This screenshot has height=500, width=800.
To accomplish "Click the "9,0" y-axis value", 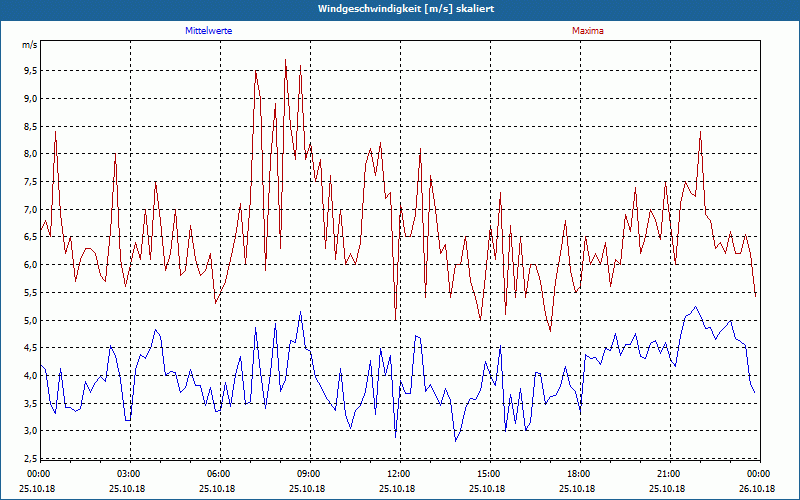I will pos(31,98).
